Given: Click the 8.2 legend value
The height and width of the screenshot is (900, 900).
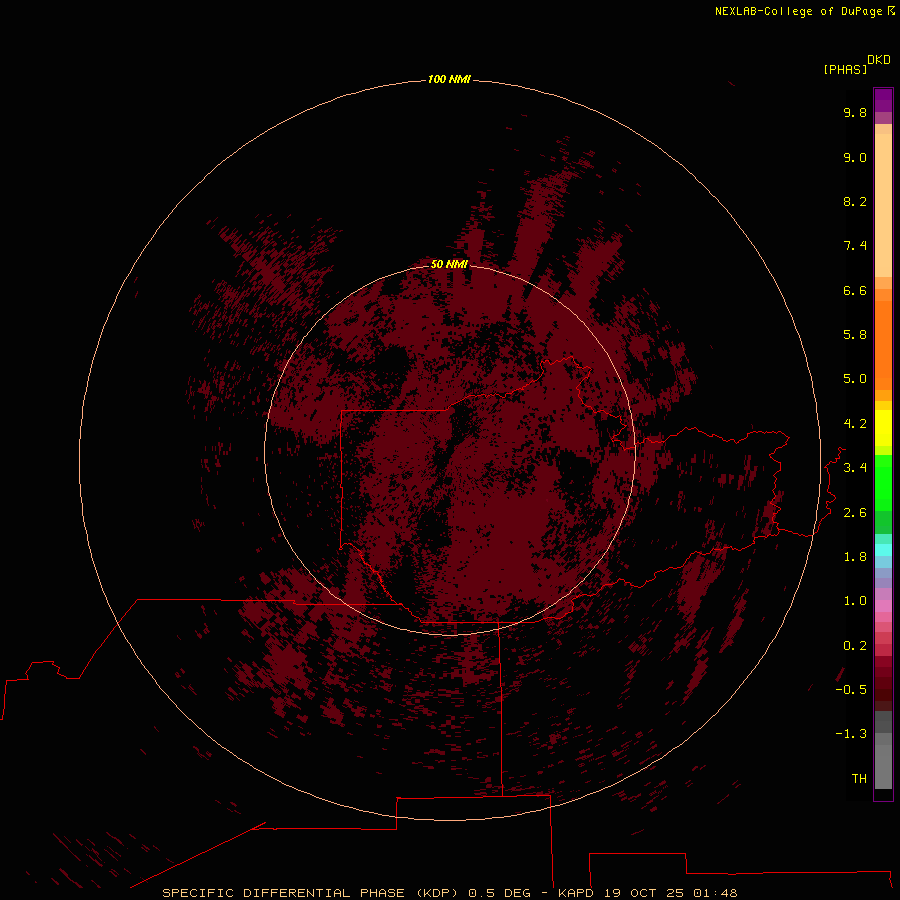Looking at the screenshot, I should 855,201.
